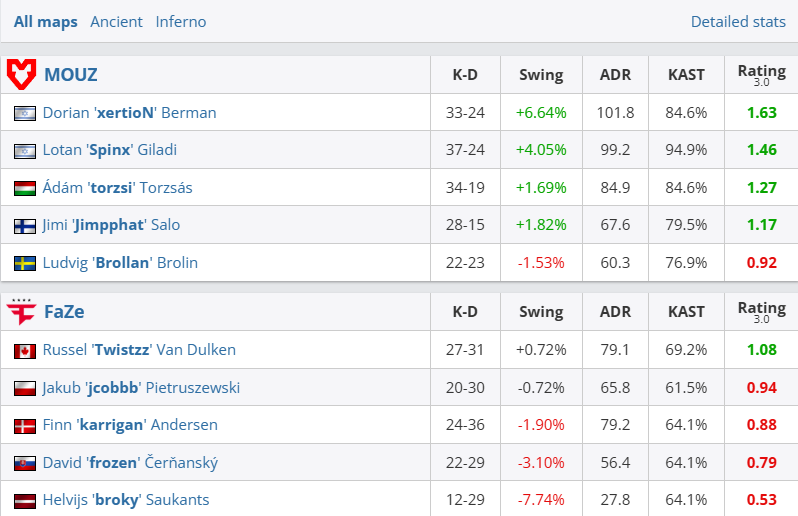This screenshot has width=798, height=516.
Task: Click the KAST column header in MOUZ table
Action: 686,74
